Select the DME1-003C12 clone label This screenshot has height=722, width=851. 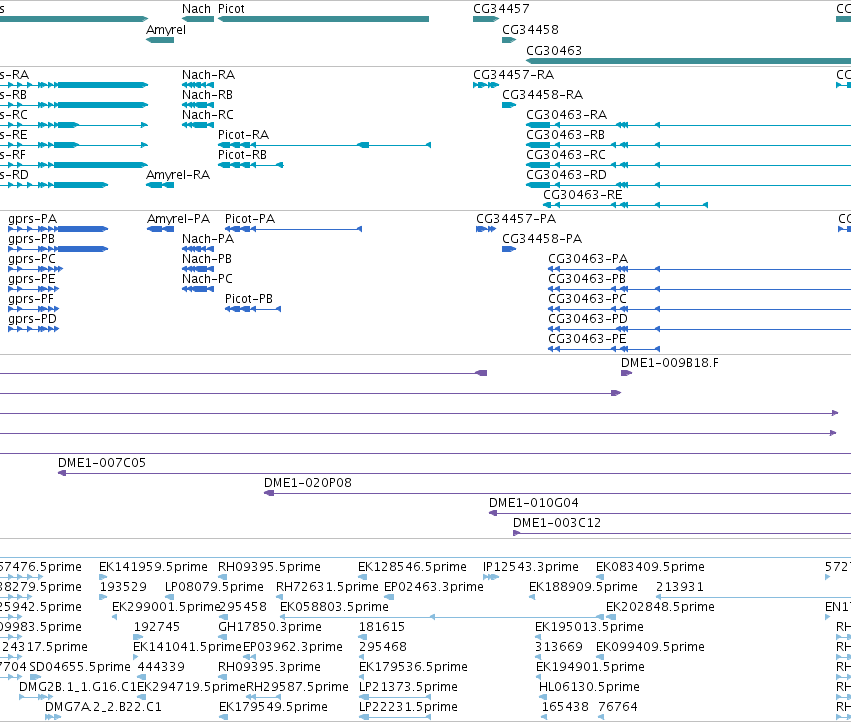point(557,523)
